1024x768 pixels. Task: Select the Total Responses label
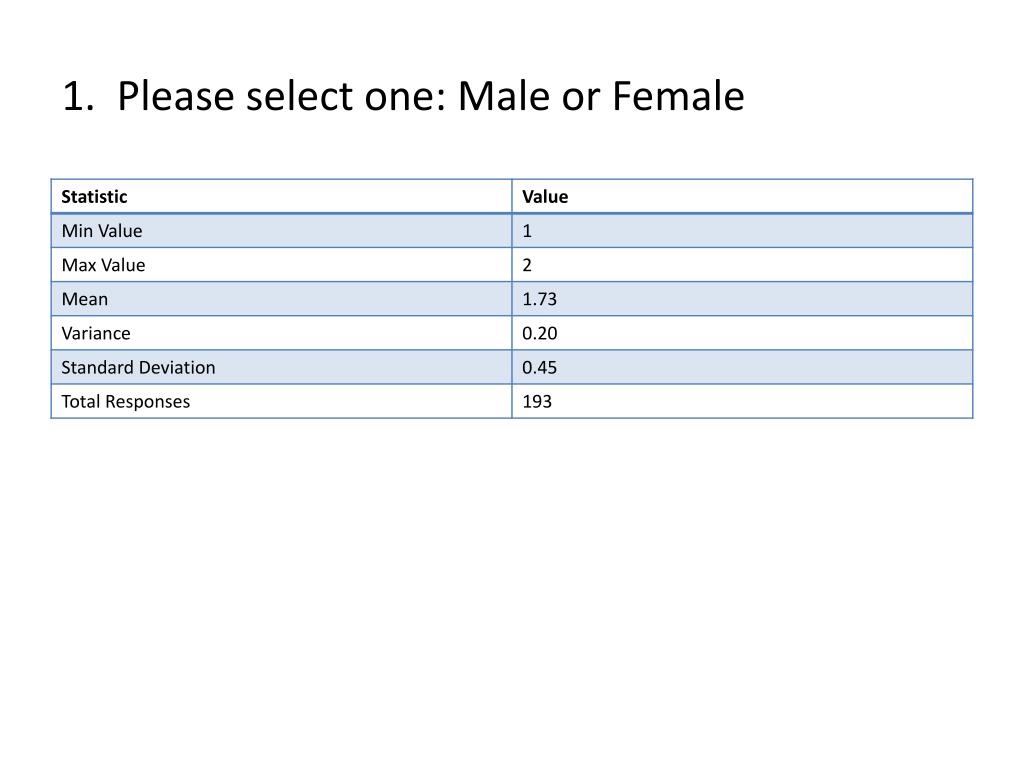coord(125,401)
